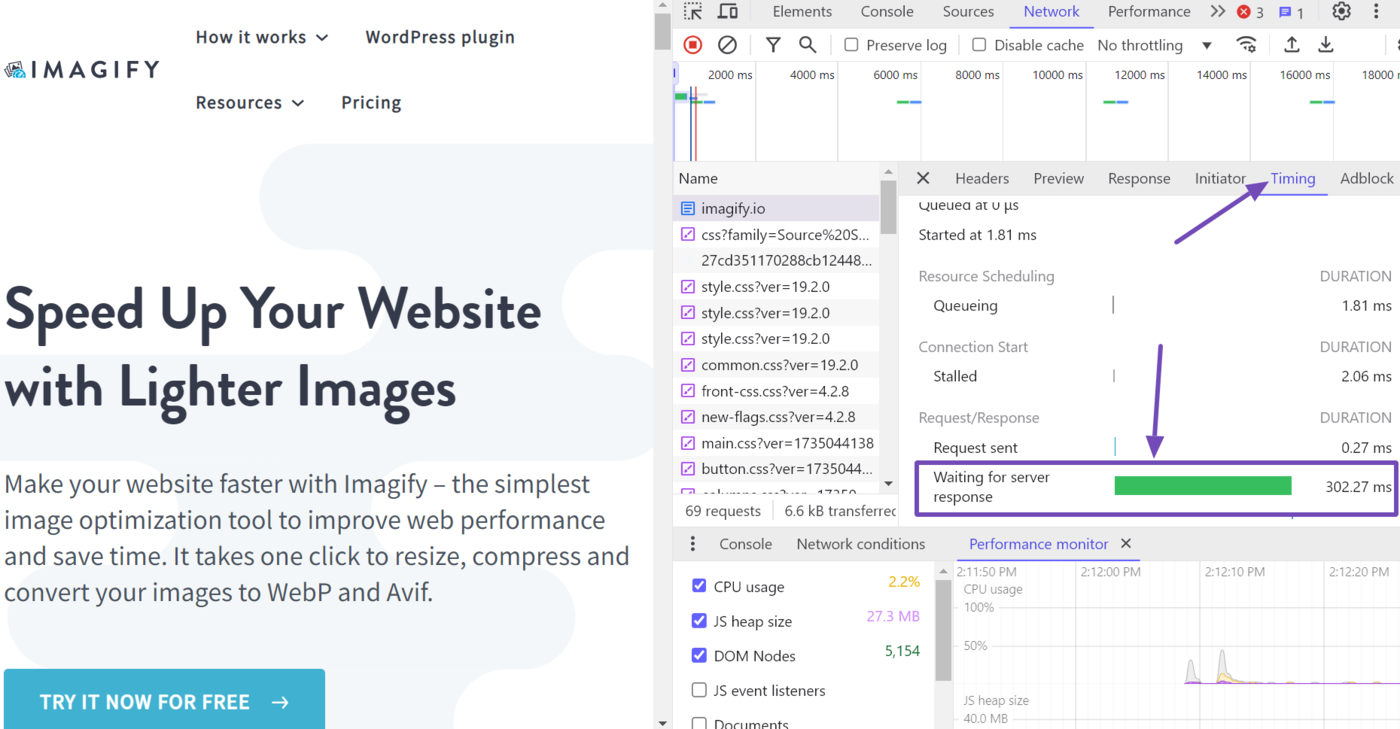Uncheck the CPU usage metric
The width and height of the screenshot is (1400, 729).
[699, 586]
